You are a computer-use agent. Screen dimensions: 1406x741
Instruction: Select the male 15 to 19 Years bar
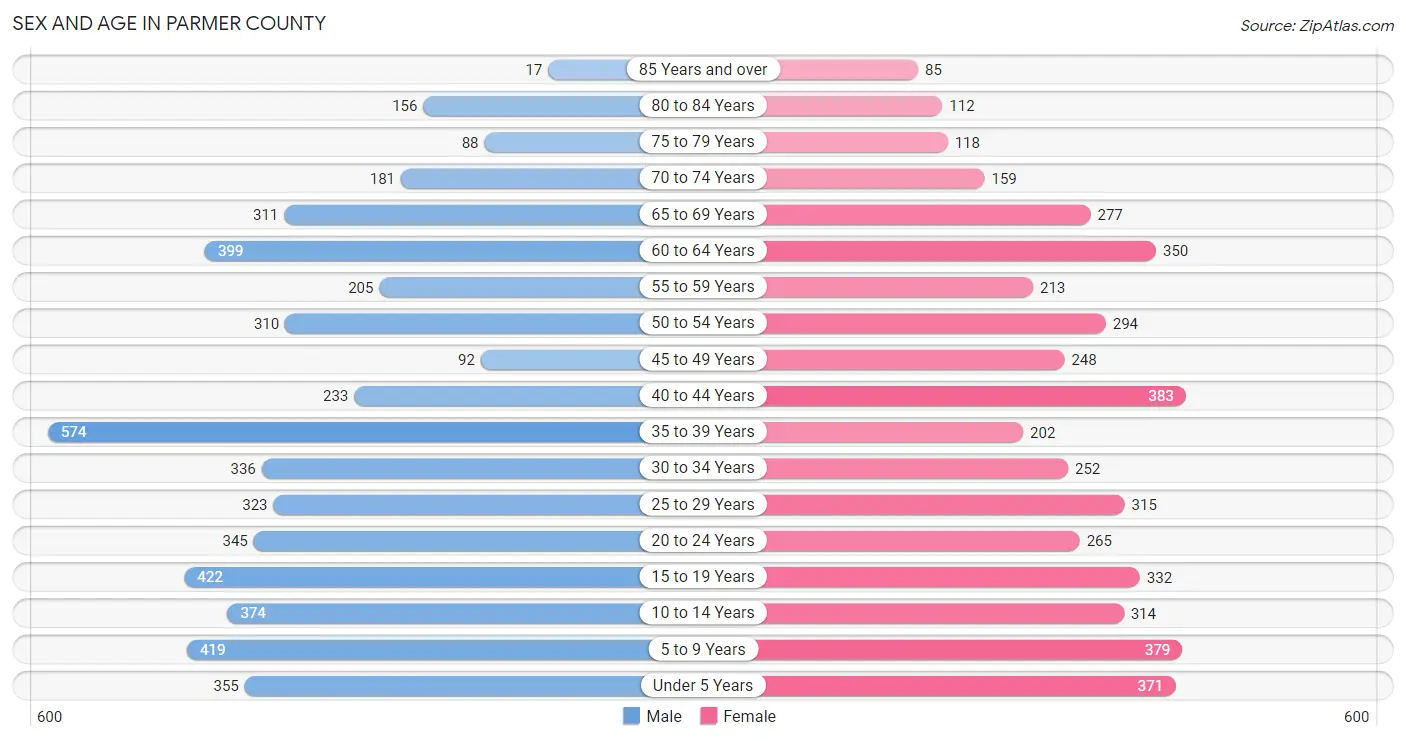point(413,577)
